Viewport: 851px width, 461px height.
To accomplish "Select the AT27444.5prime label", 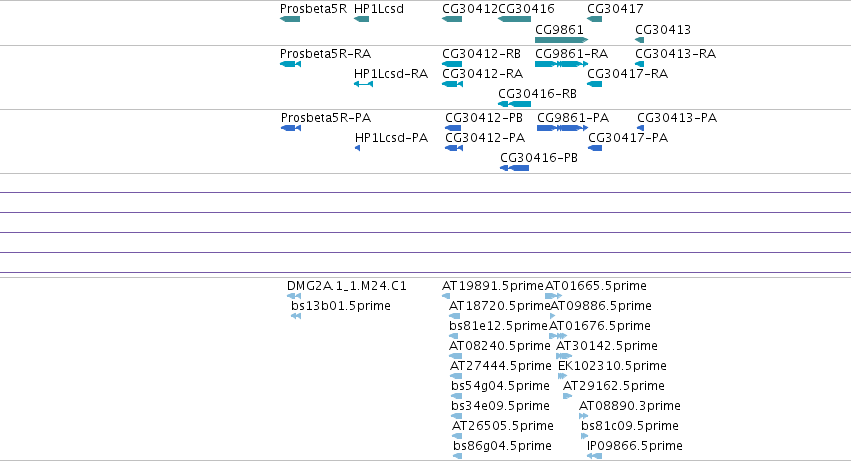I will click(x=500, y=366).
